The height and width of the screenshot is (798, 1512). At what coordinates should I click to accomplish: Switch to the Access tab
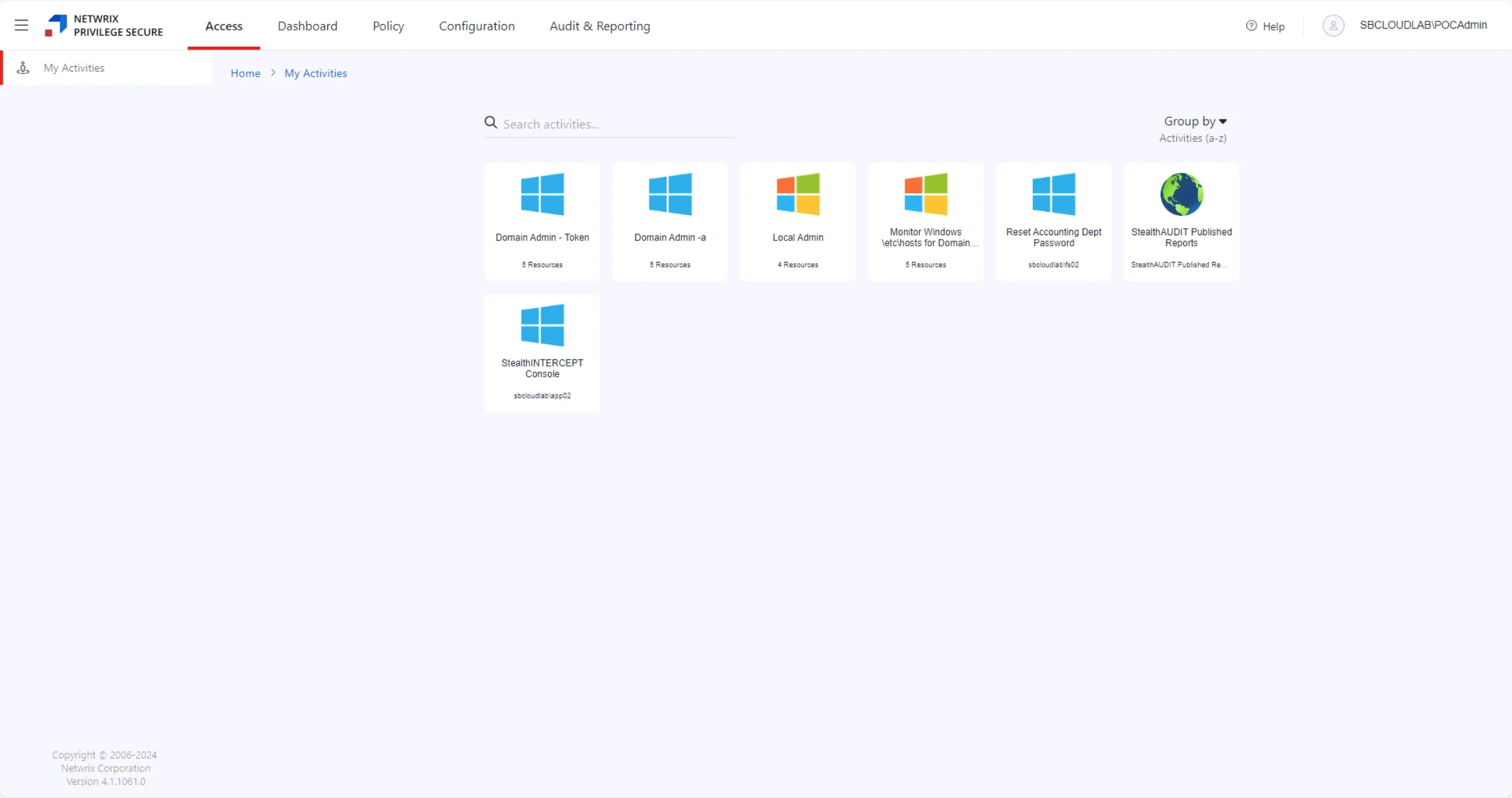pos(224,26)
